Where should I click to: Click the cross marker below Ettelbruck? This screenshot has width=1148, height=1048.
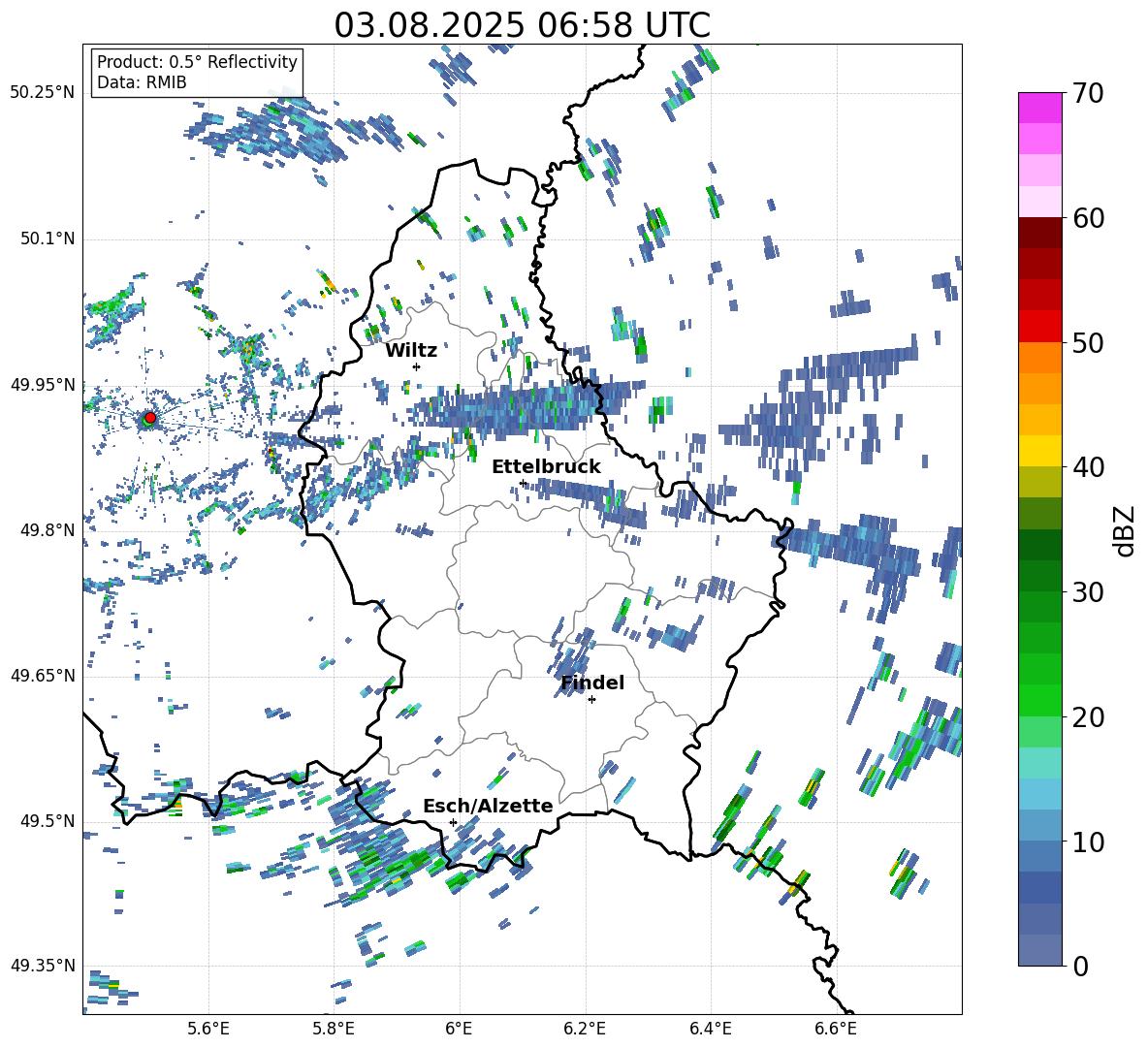522,483
